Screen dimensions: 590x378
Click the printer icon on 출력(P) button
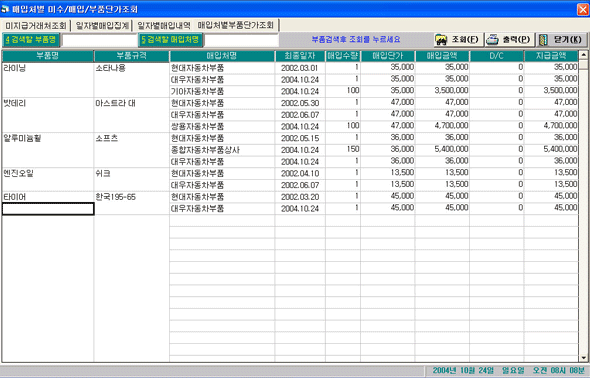point(492,40)
